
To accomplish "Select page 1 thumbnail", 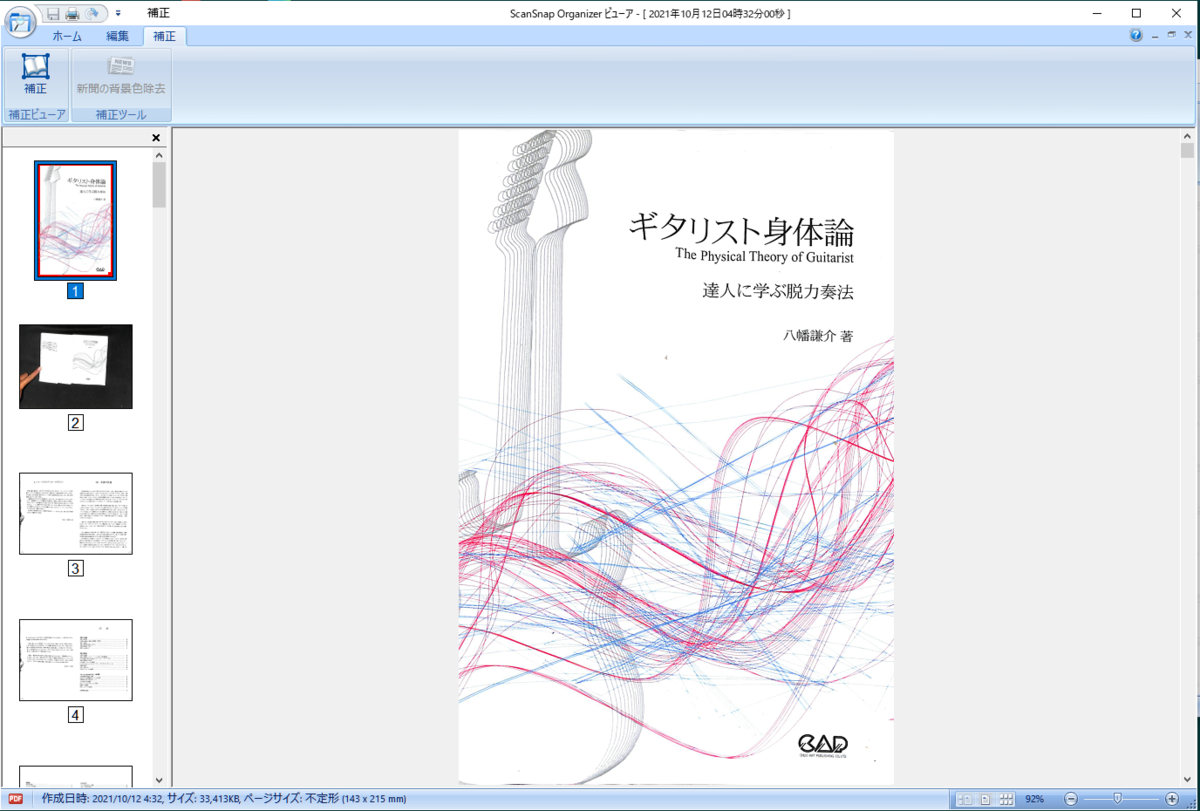I will [x=76, y=220].
